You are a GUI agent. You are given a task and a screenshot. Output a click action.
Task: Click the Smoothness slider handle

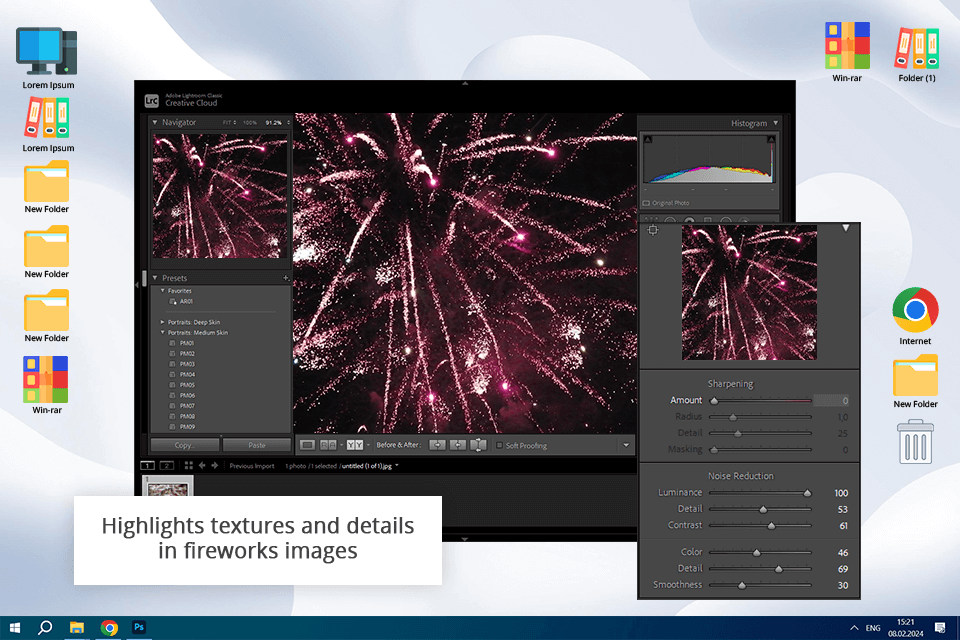tap(742, 585)
